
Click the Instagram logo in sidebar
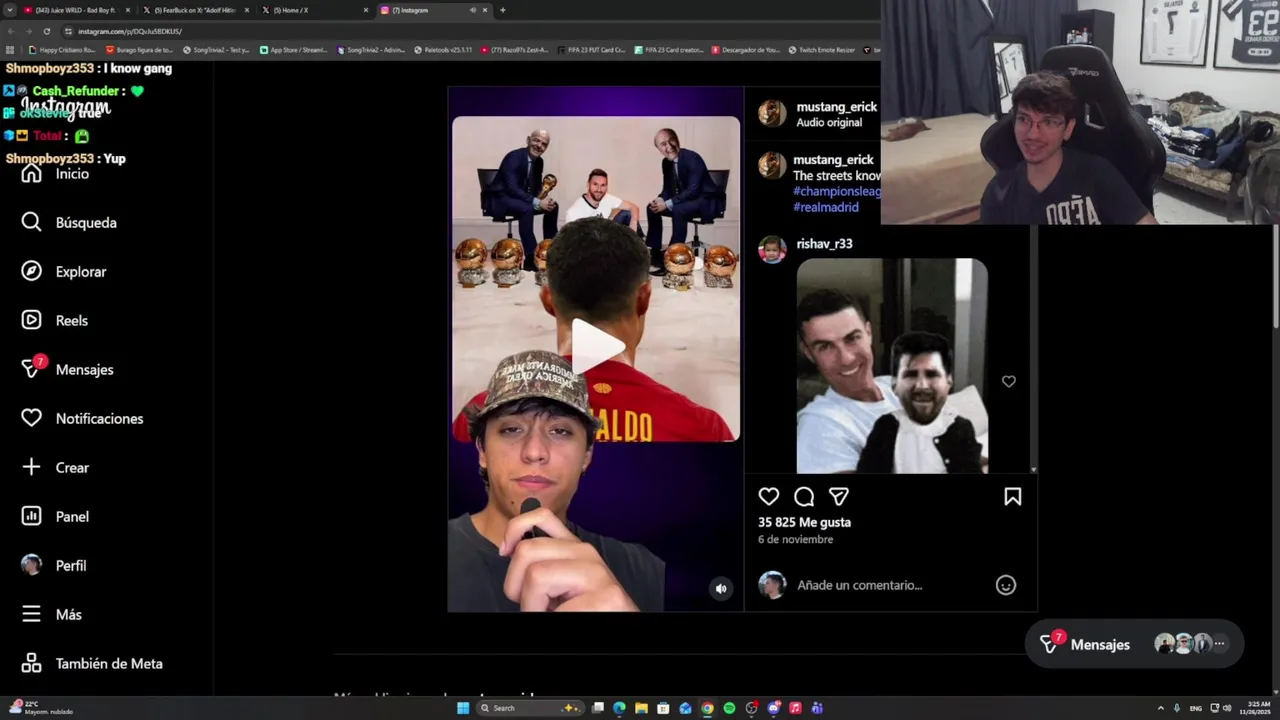(x=65, y=107)
